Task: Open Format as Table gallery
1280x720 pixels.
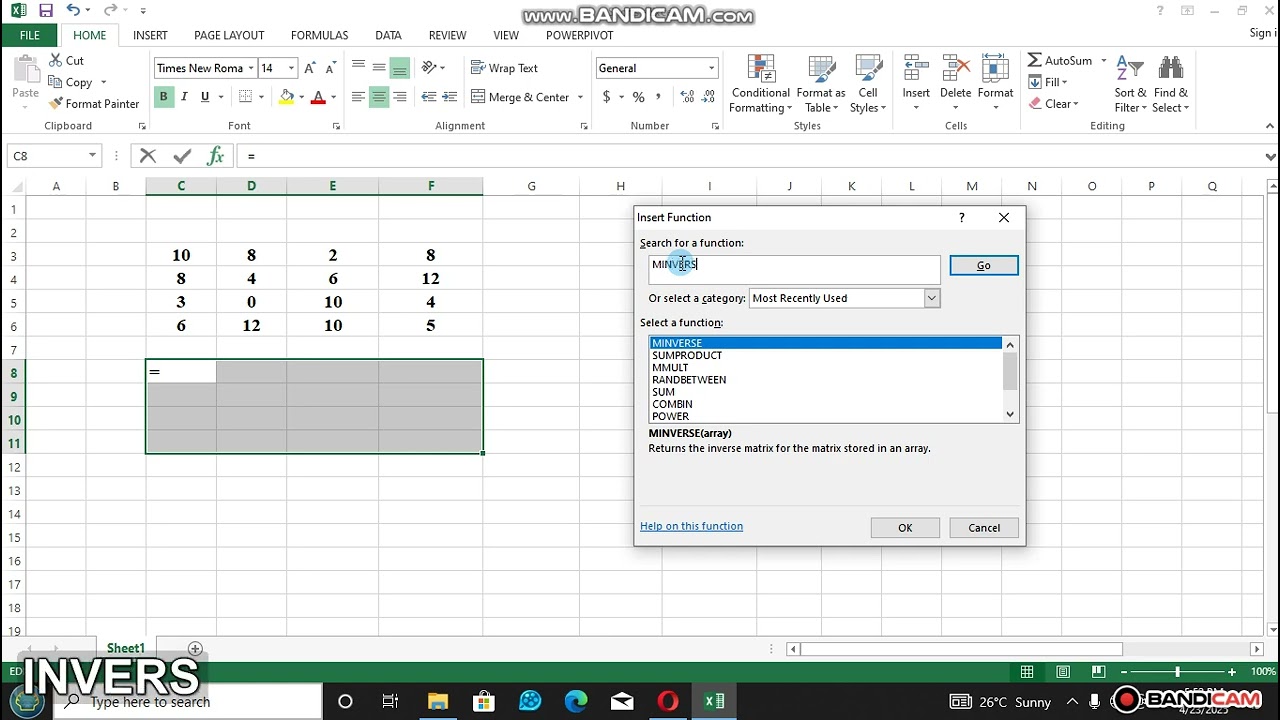Action: [821, 84]
